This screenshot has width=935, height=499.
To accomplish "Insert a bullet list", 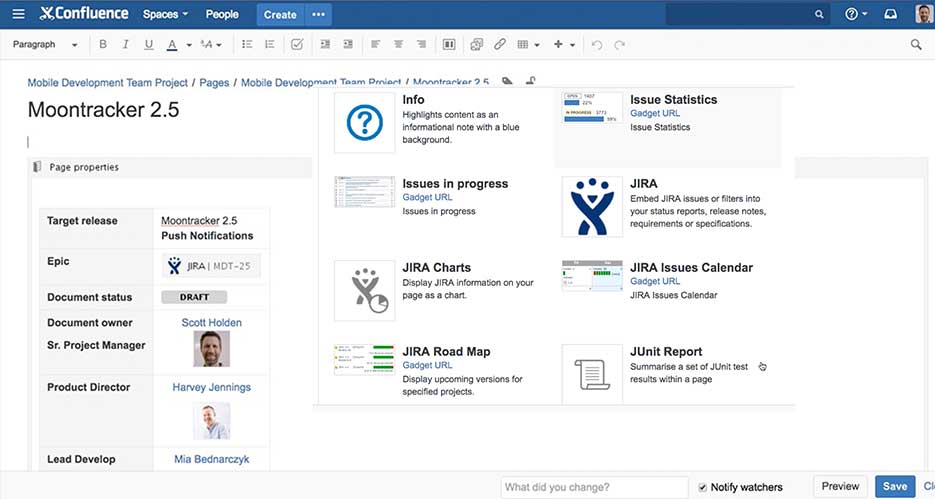I will [x=247, y=44].
